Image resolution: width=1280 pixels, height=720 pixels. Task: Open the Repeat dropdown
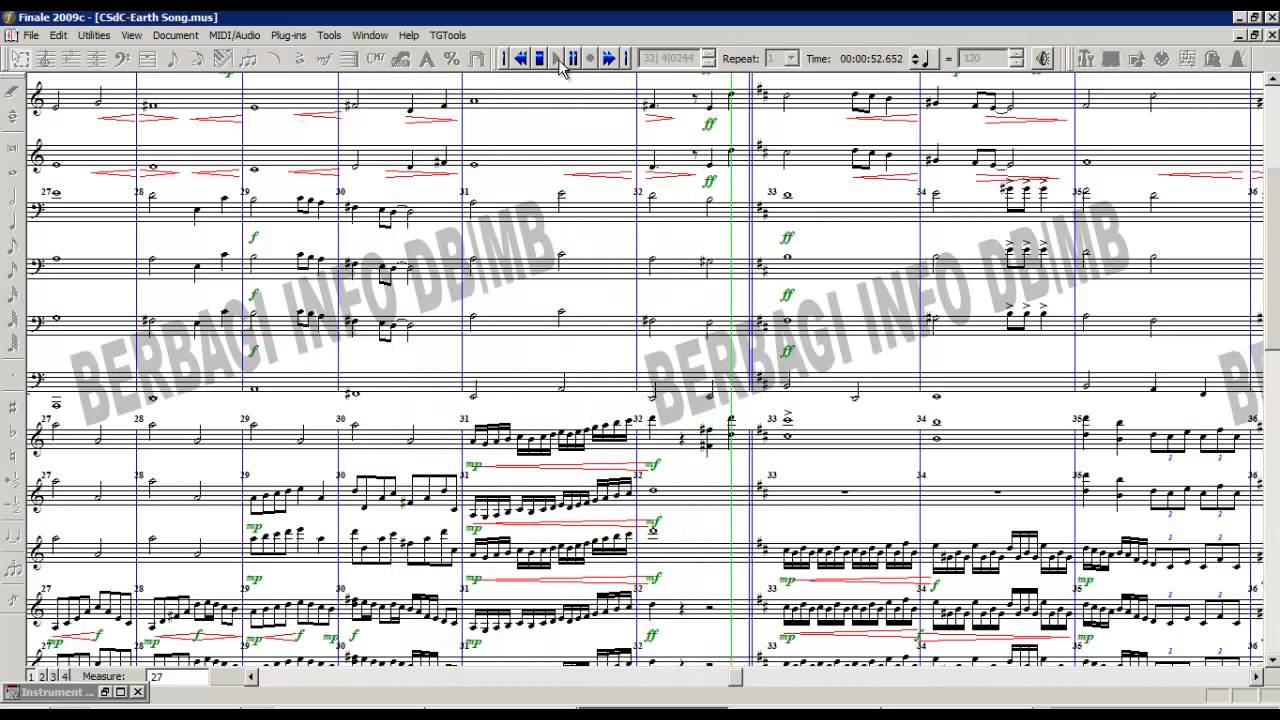point(791,59)
